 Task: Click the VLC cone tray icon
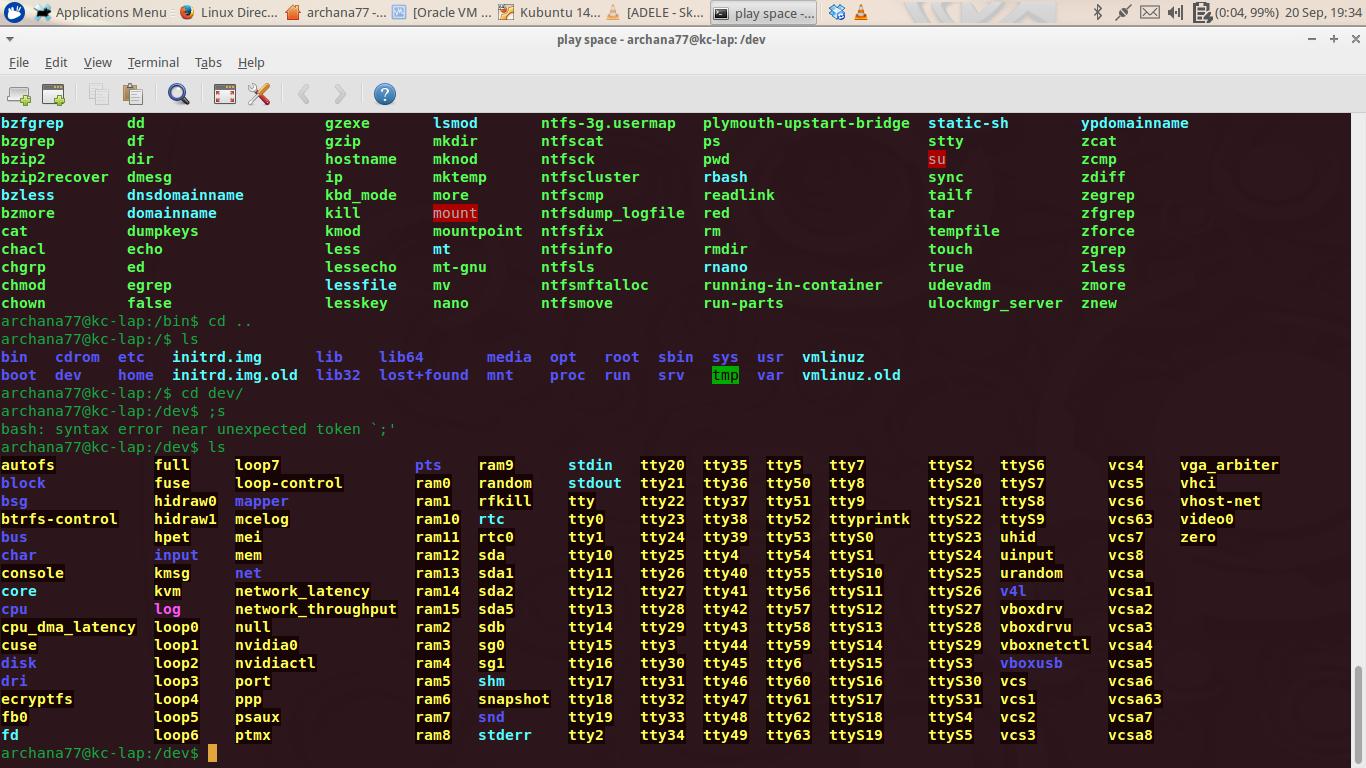pyautogui.click(x=861, y=13)
